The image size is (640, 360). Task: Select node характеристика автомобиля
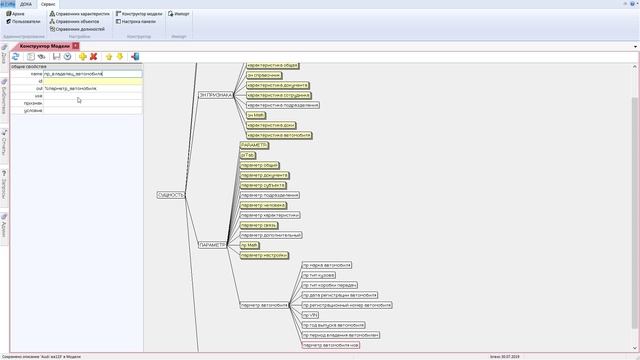tap(279, 135)
